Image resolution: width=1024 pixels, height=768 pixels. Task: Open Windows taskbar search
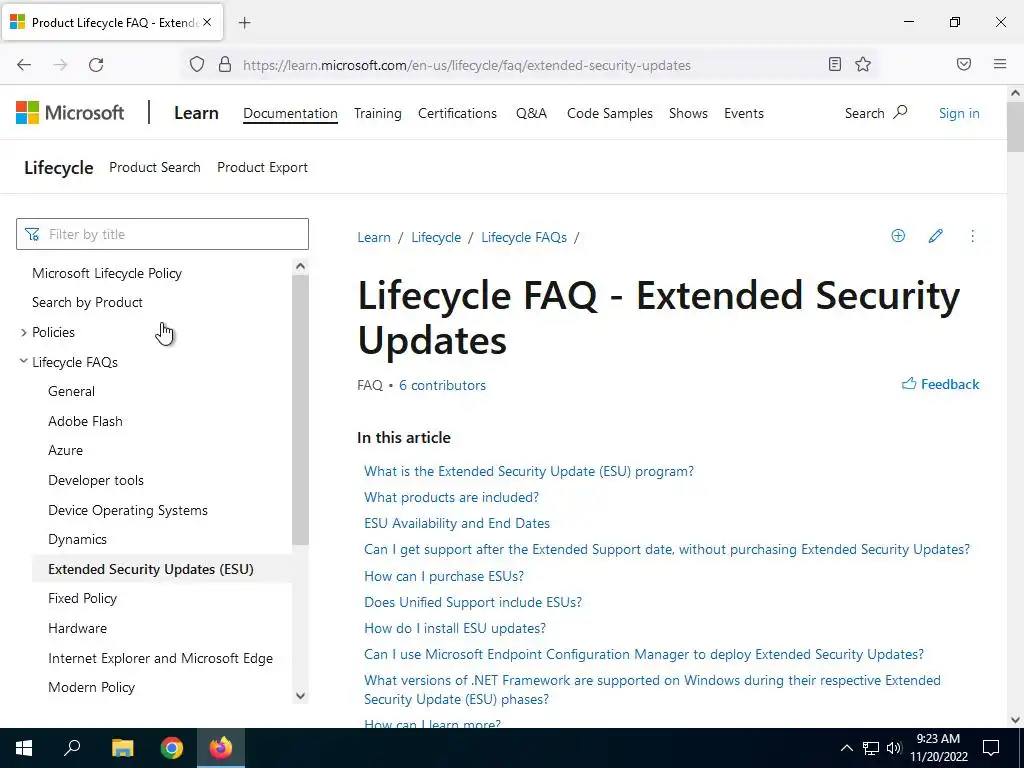72,748
